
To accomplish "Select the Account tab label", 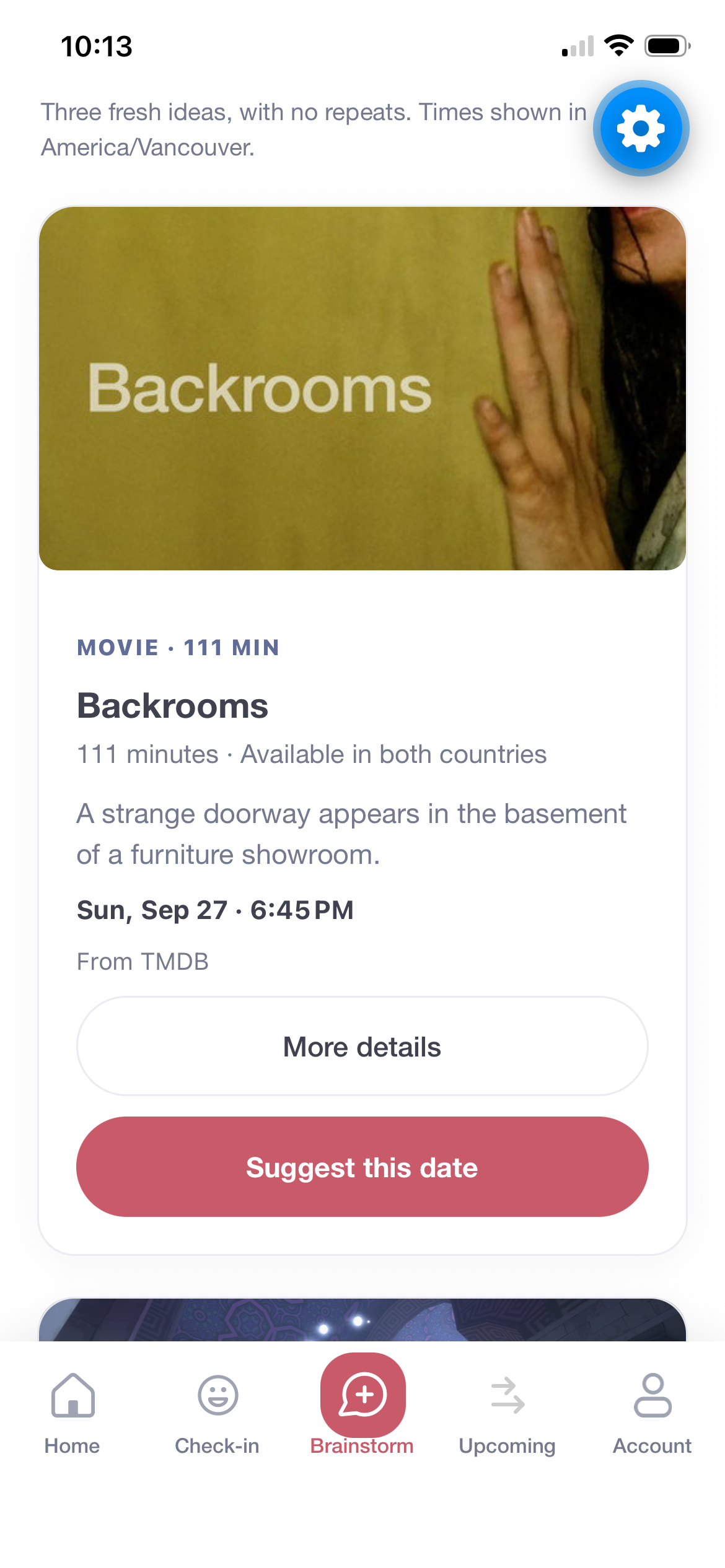I will coord(652,1446).
